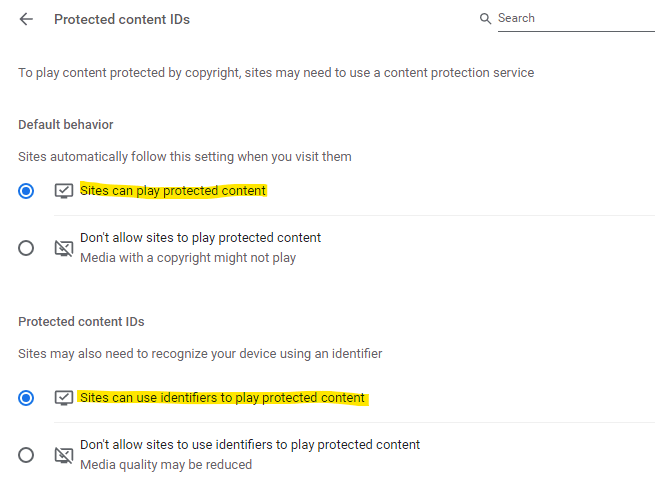Click monitor-check icon beside Sites can play protected content
This screenshot has height=478, width=655.
coord(64,190)
